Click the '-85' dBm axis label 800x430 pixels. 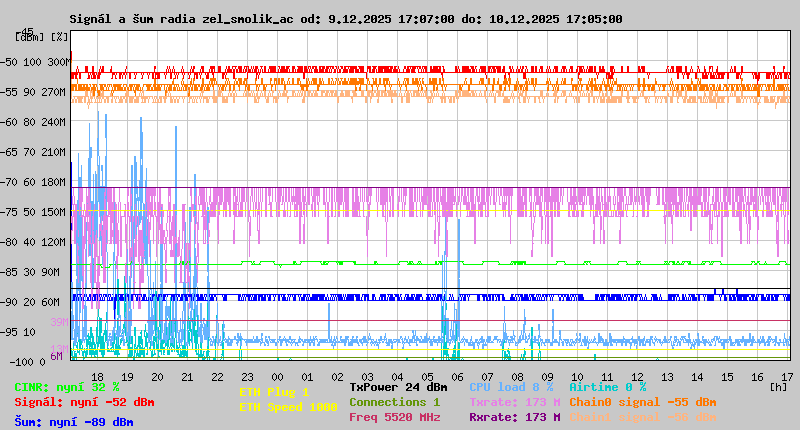click(9, 272)
